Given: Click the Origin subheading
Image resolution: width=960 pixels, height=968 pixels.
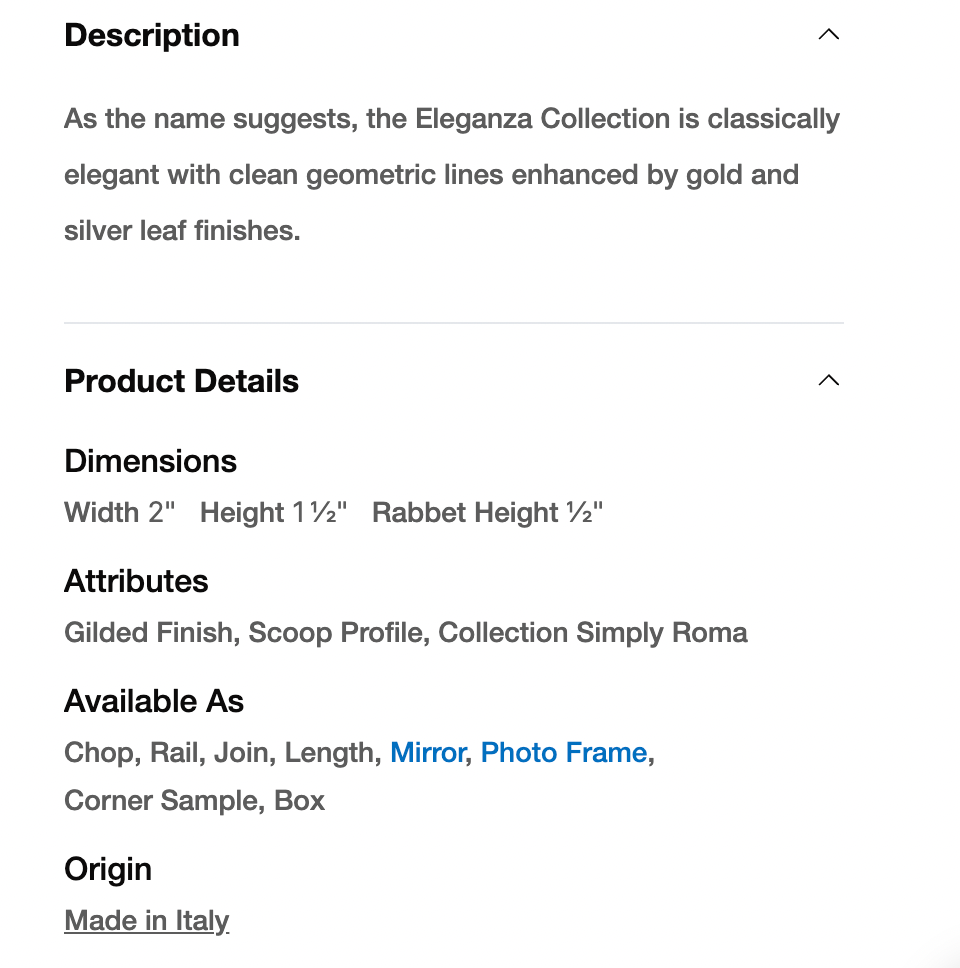Looking at the screenshot, I should click(x=108, y=869).
